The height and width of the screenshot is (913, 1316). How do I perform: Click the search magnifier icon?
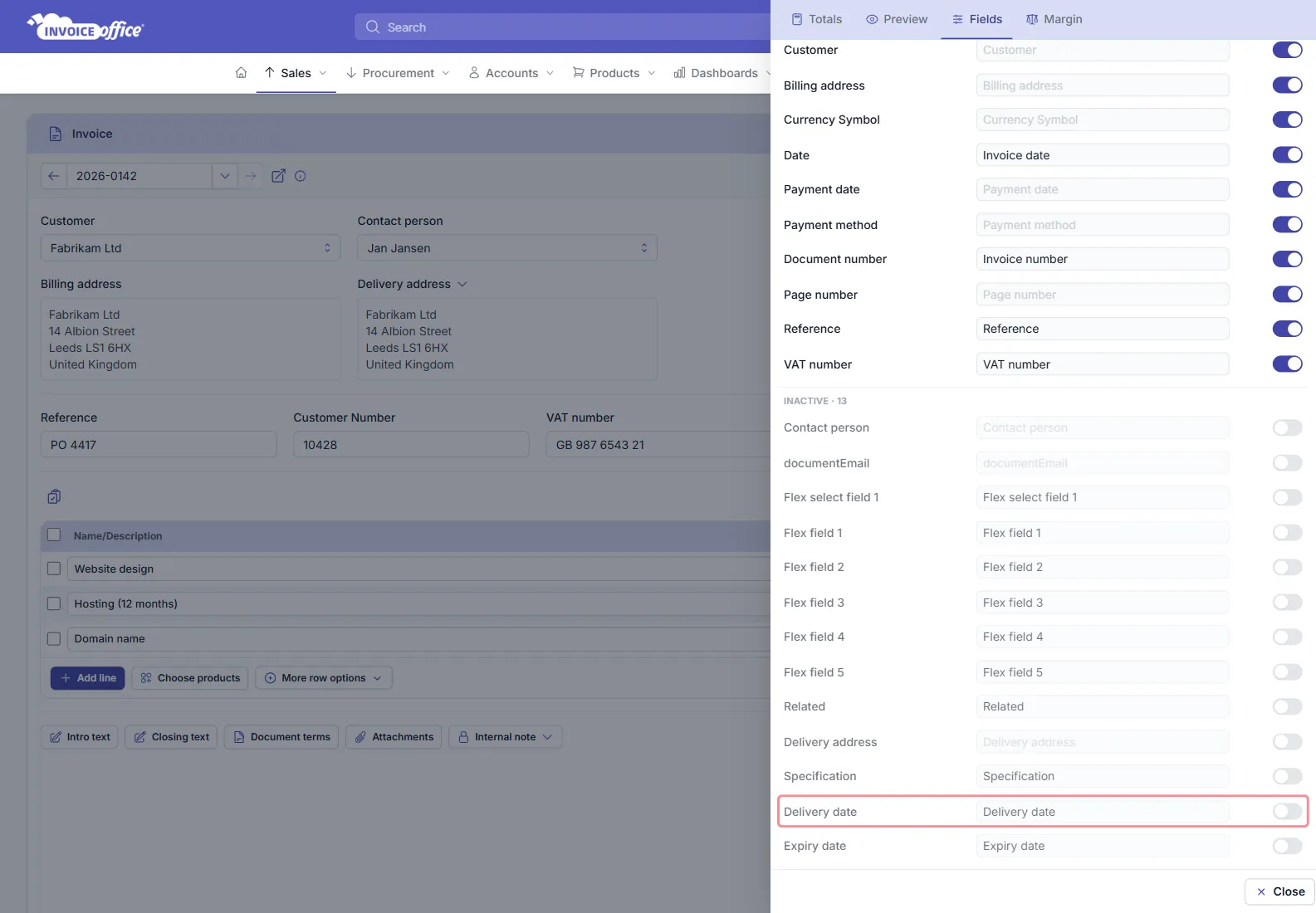tap(373, 27)
